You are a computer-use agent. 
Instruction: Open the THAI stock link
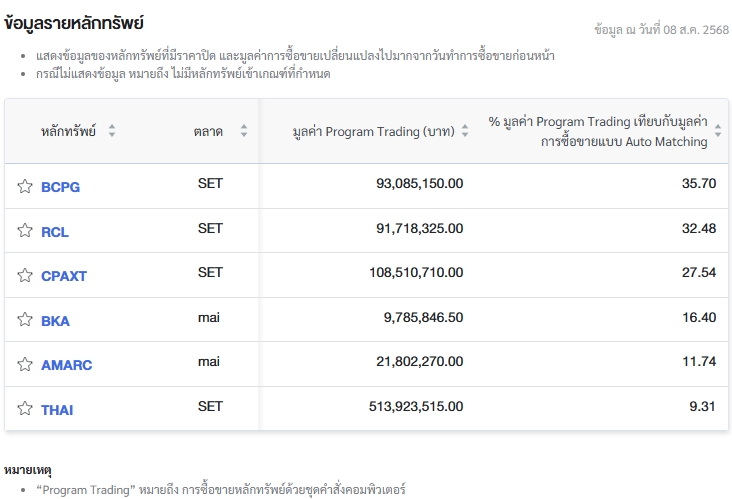click(57, 410)
